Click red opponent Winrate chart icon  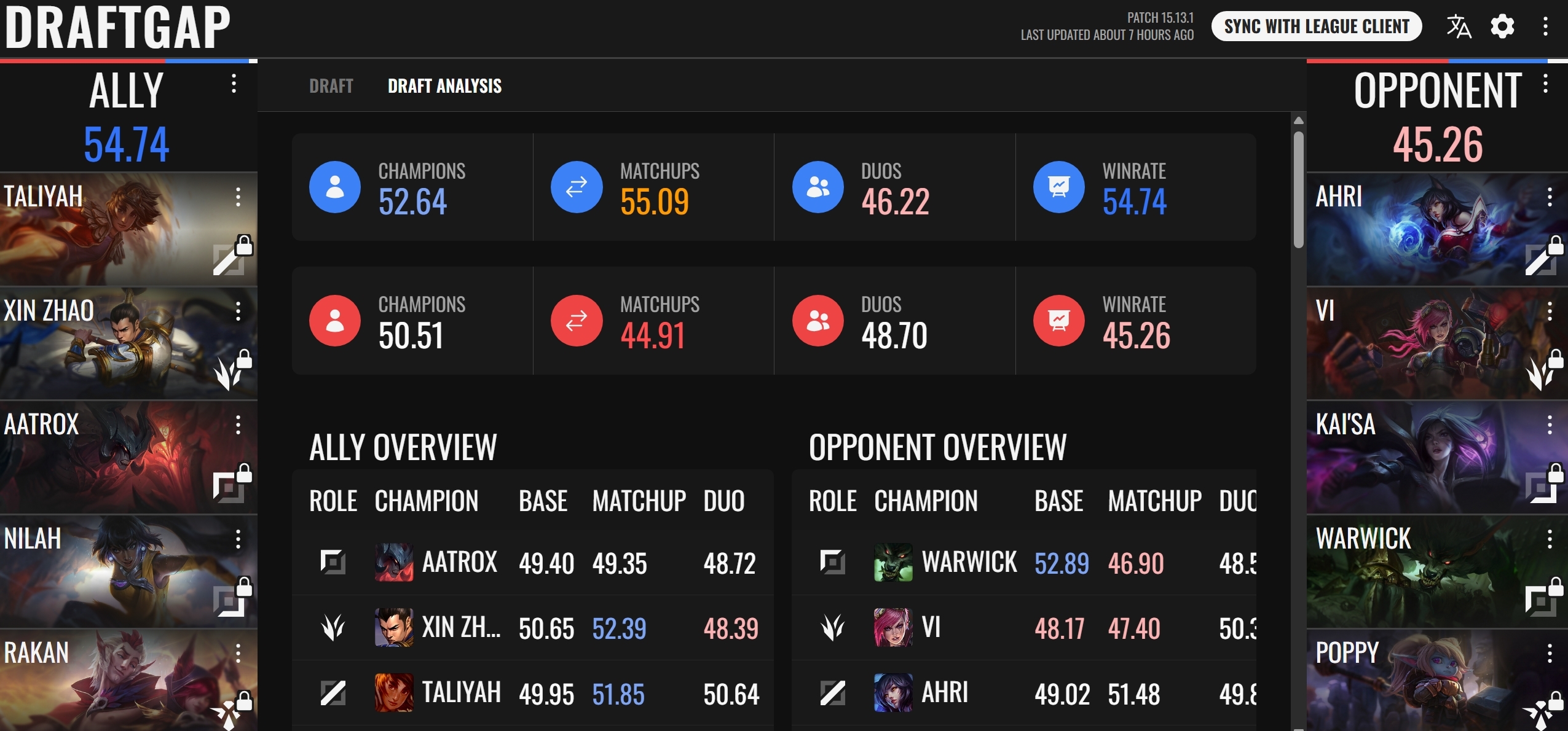1058,321
